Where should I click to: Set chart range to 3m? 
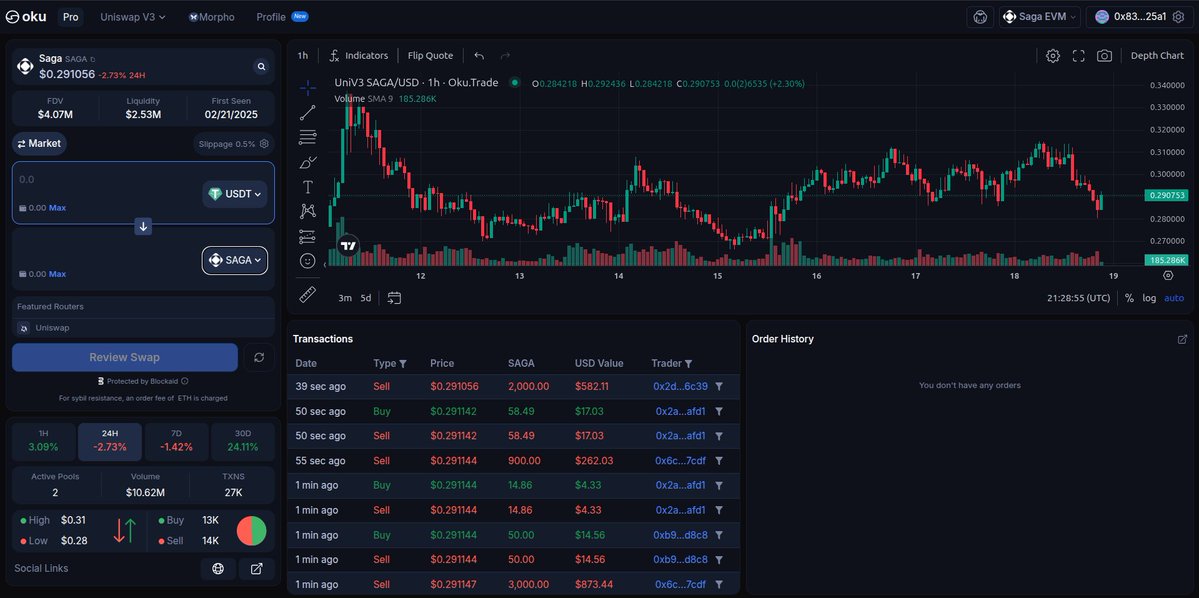click(345, 298)
